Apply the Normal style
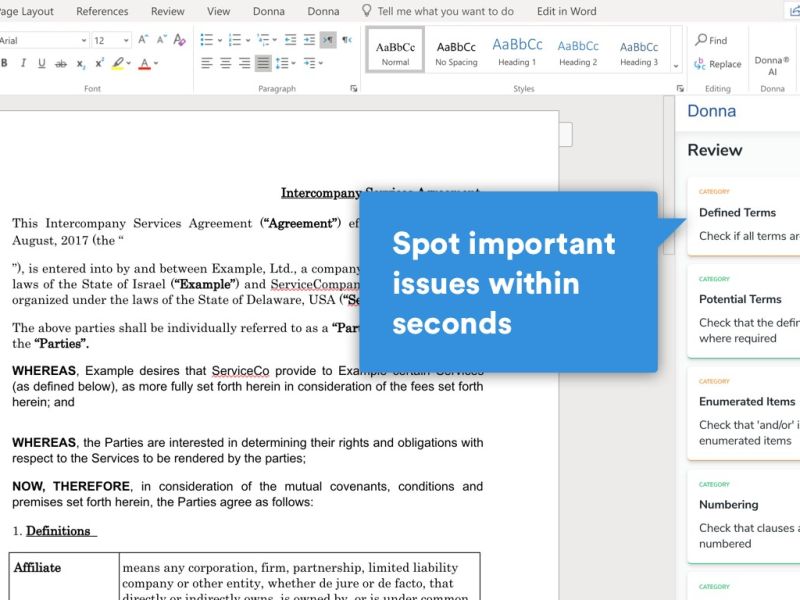 point(395,51)
